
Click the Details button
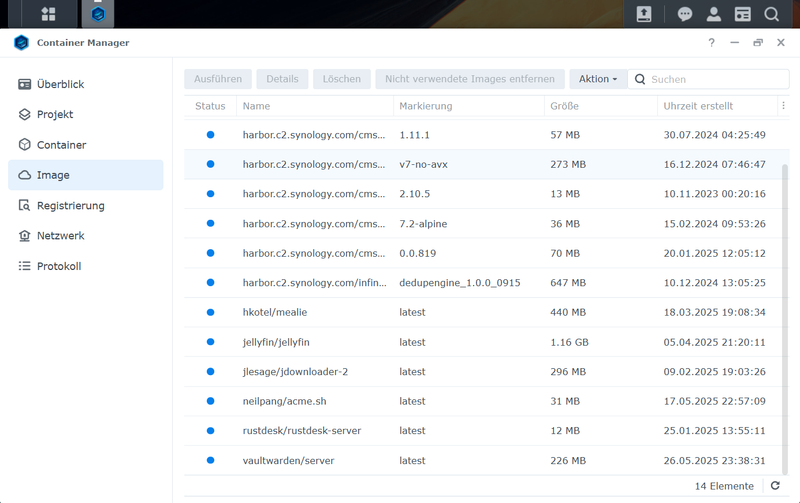coord(282,79)
